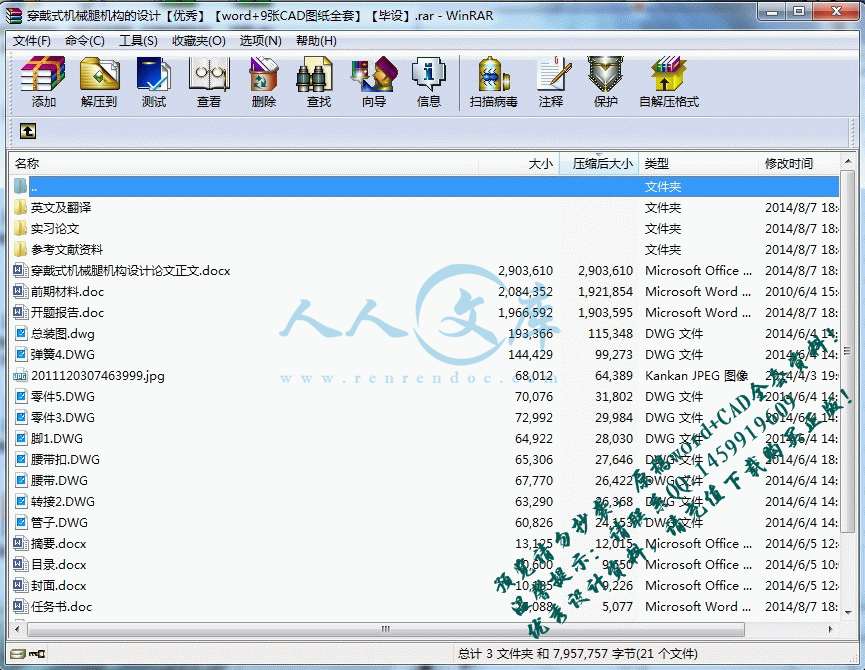Click the 保护 (Protect) shield icon
This screenshot has height=670, width=865.
(x=605, y=82)
